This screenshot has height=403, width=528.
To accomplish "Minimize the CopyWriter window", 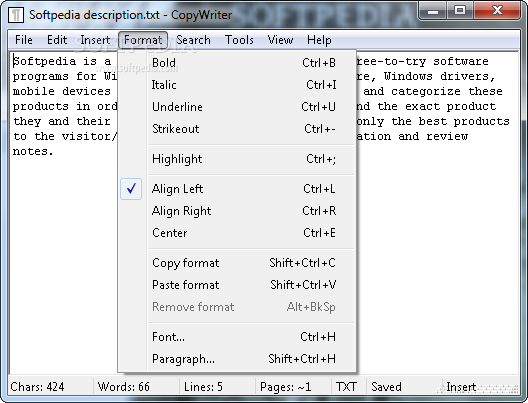I will coord(433,11).
